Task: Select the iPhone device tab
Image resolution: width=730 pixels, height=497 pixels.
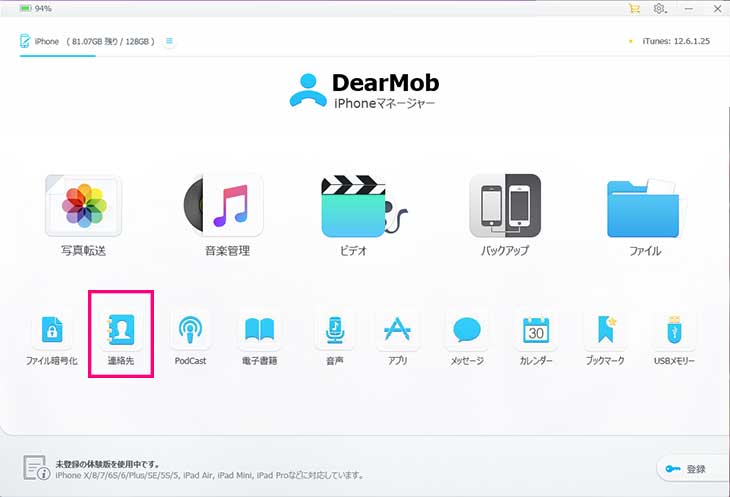Action: tap(87, 41)
